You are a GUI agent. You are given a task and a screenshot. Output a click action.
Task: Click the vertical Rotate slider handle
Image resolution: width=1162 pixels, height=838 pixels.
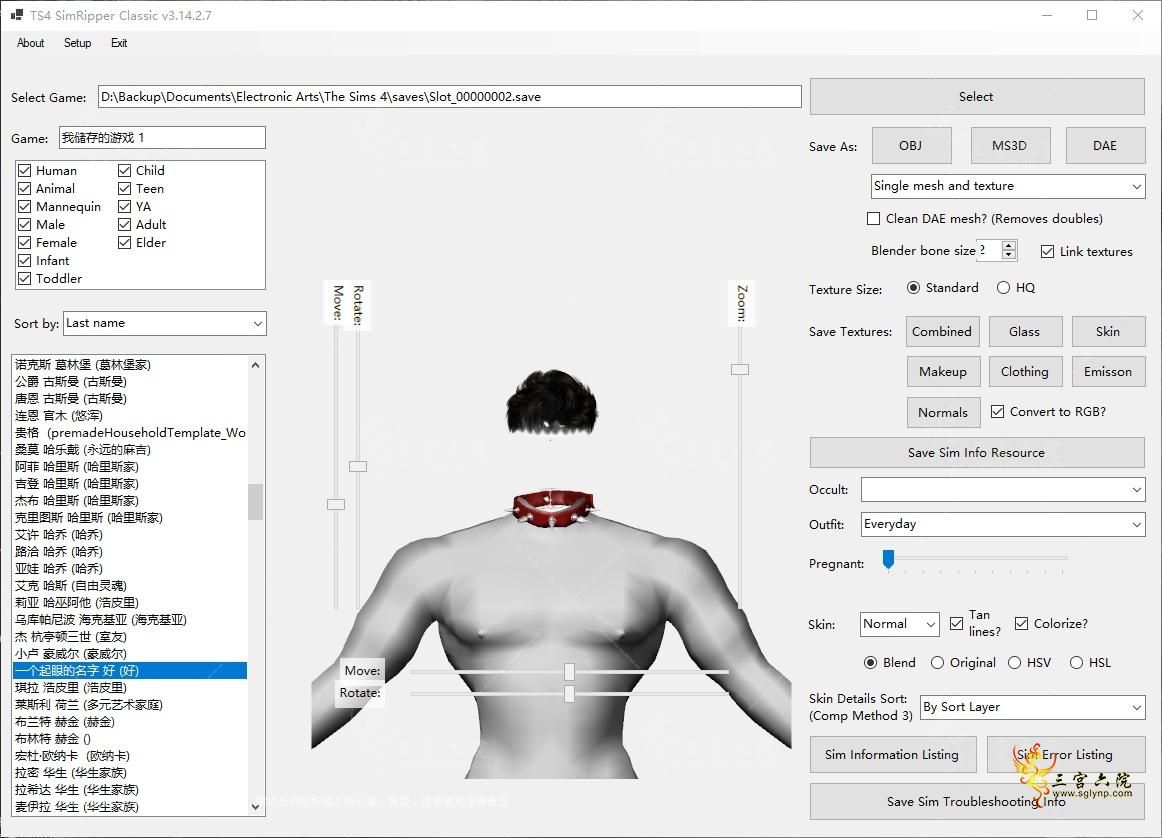tap(358, 466)
